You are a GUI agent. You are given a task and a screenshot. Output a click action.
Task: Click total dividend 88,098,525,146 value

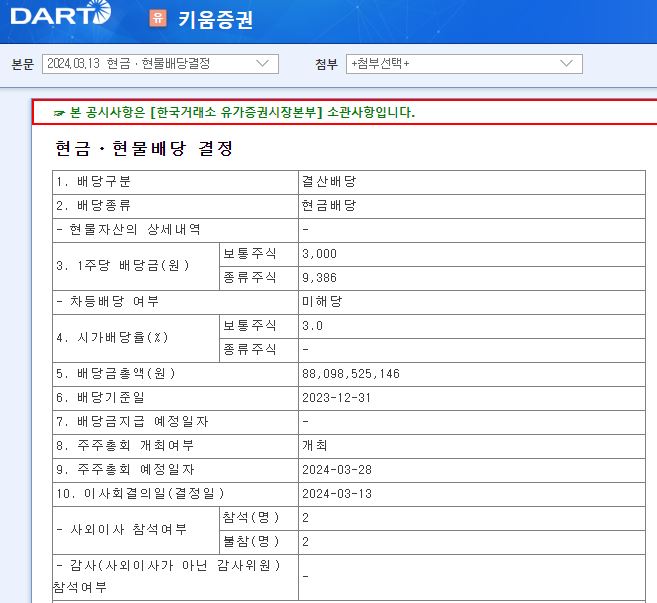[x=351, y=374]
